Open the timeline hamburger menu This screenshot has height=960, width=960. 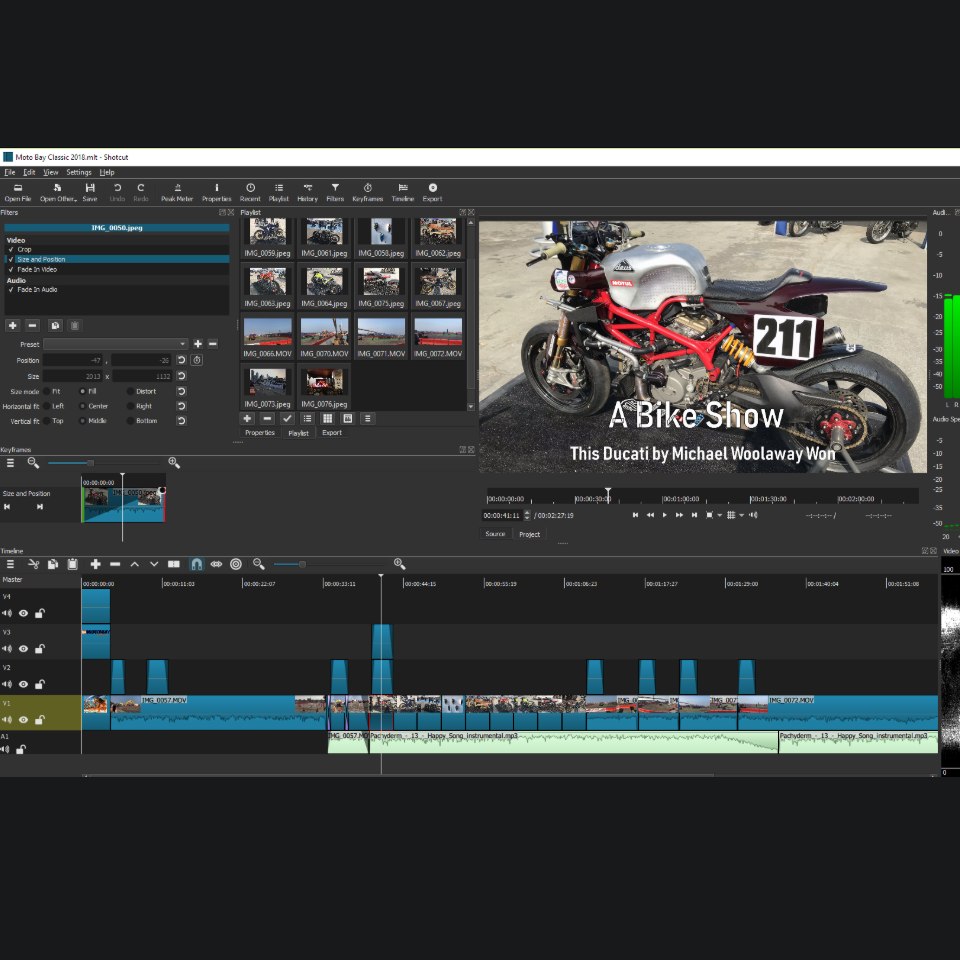point(10,564)
